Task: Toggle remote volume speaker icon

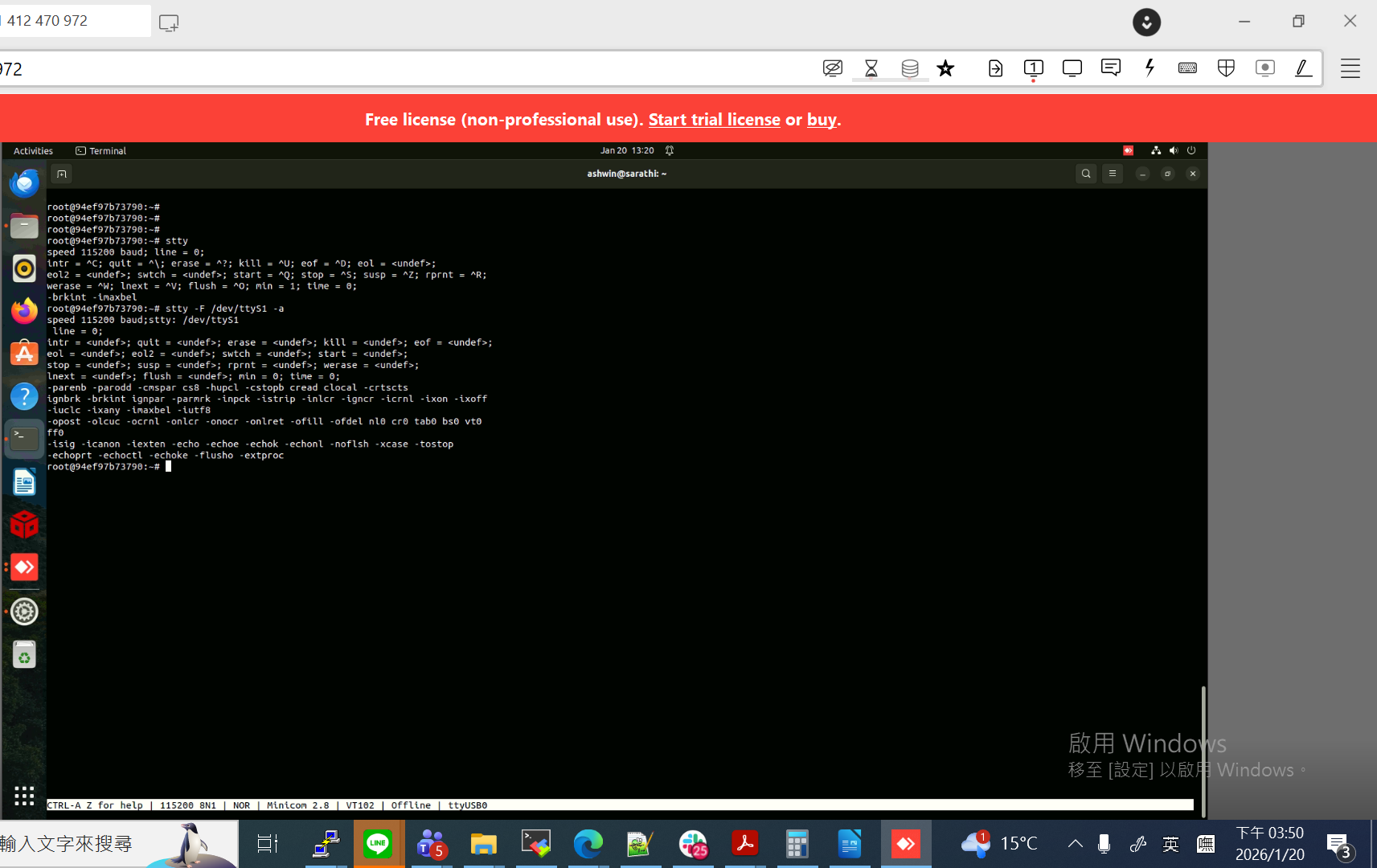Action: [x=1174, y=150]
